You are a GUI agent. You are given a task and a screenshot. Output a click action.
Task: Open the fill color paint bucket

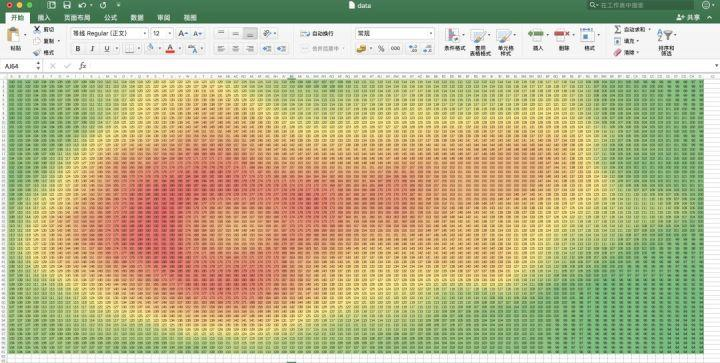150,48
